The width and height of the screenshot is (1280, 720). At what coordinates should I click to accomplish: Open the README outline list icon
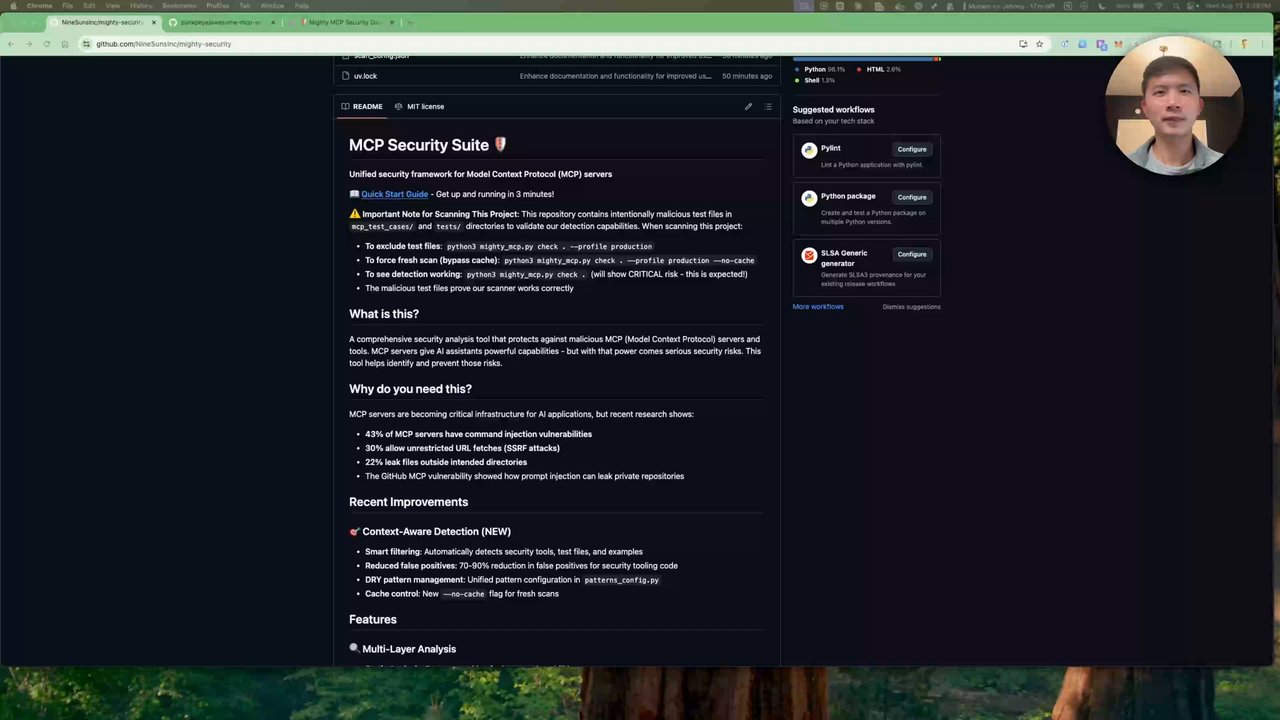point(768,106)
